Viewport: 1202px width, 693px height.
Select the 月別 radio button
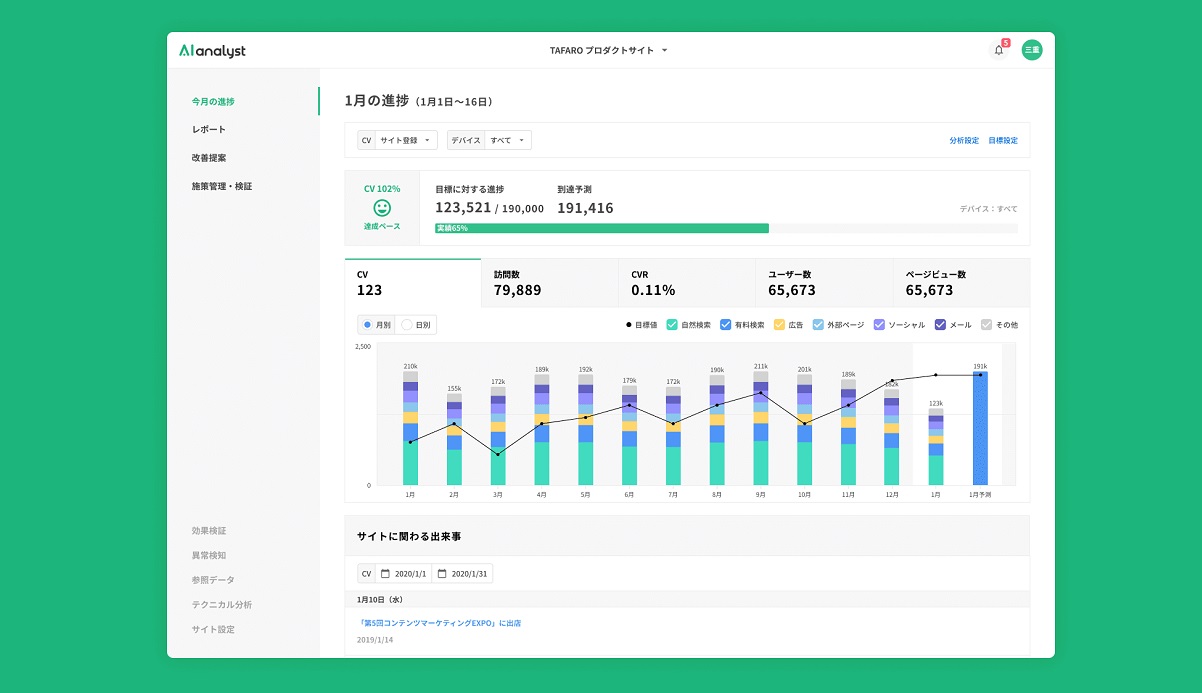(x=366, y=325)
